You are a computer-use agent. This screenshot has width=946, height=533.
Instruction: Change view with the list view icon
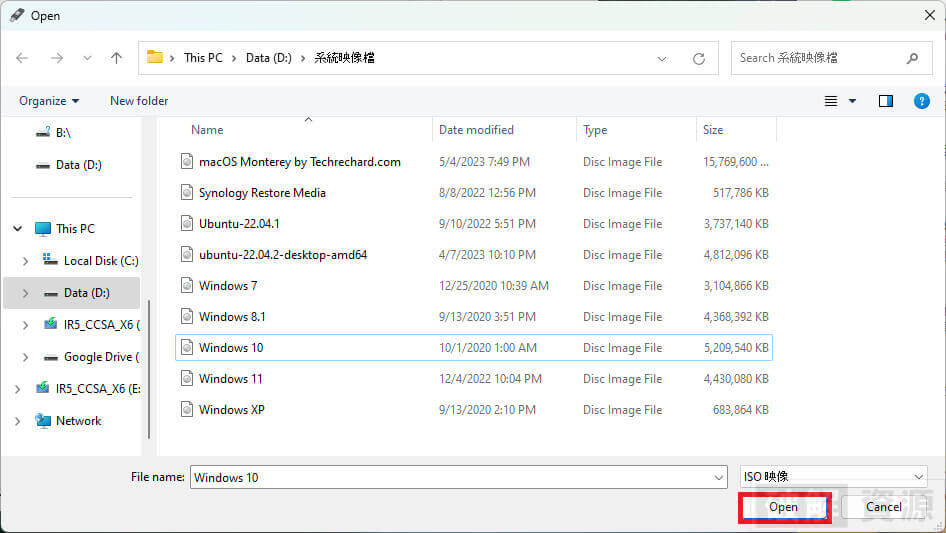tap(831, 101)
